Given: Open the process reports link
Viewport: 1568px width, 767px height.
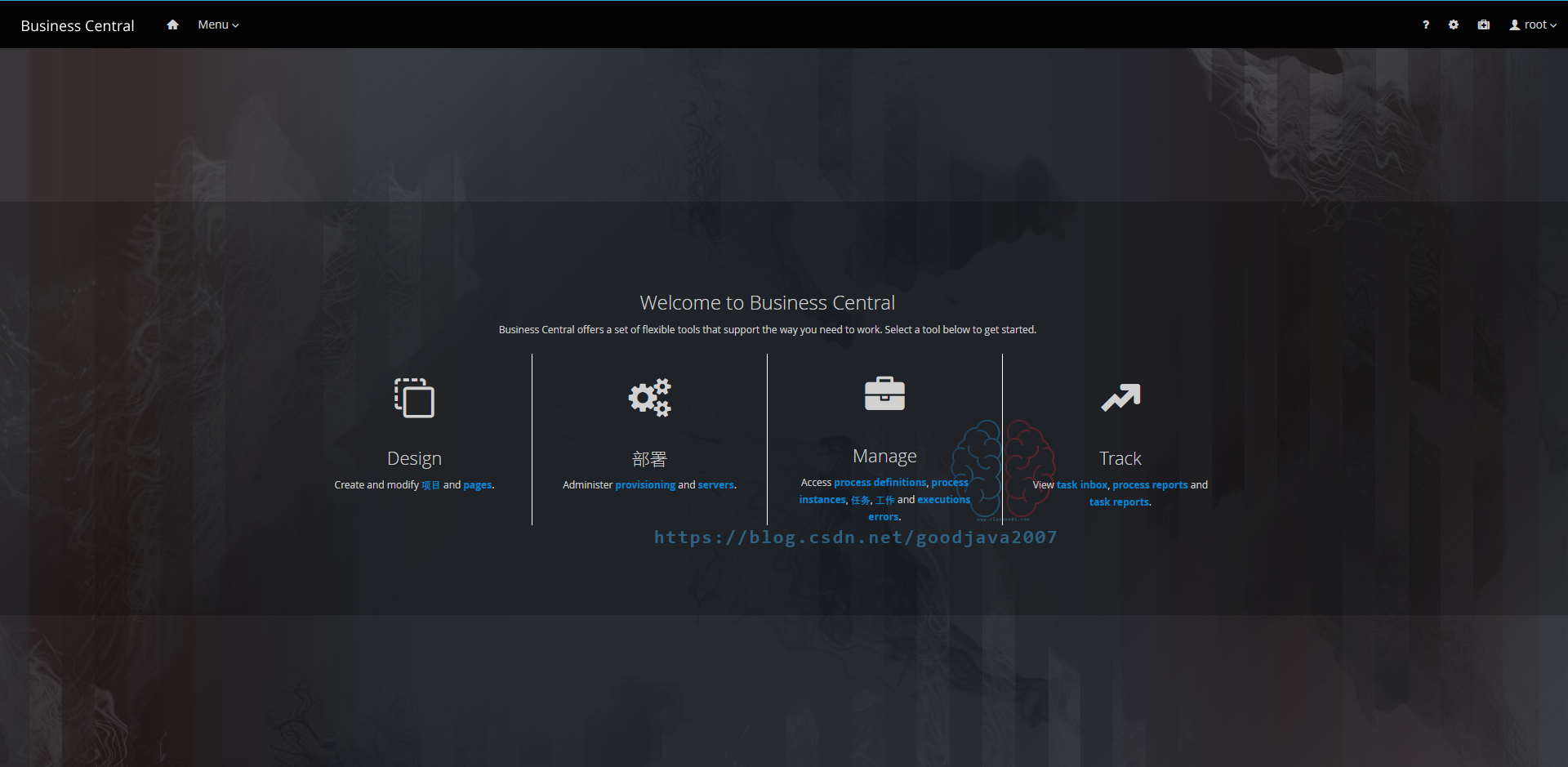Looking at the screenshot, I should 1150,485.
